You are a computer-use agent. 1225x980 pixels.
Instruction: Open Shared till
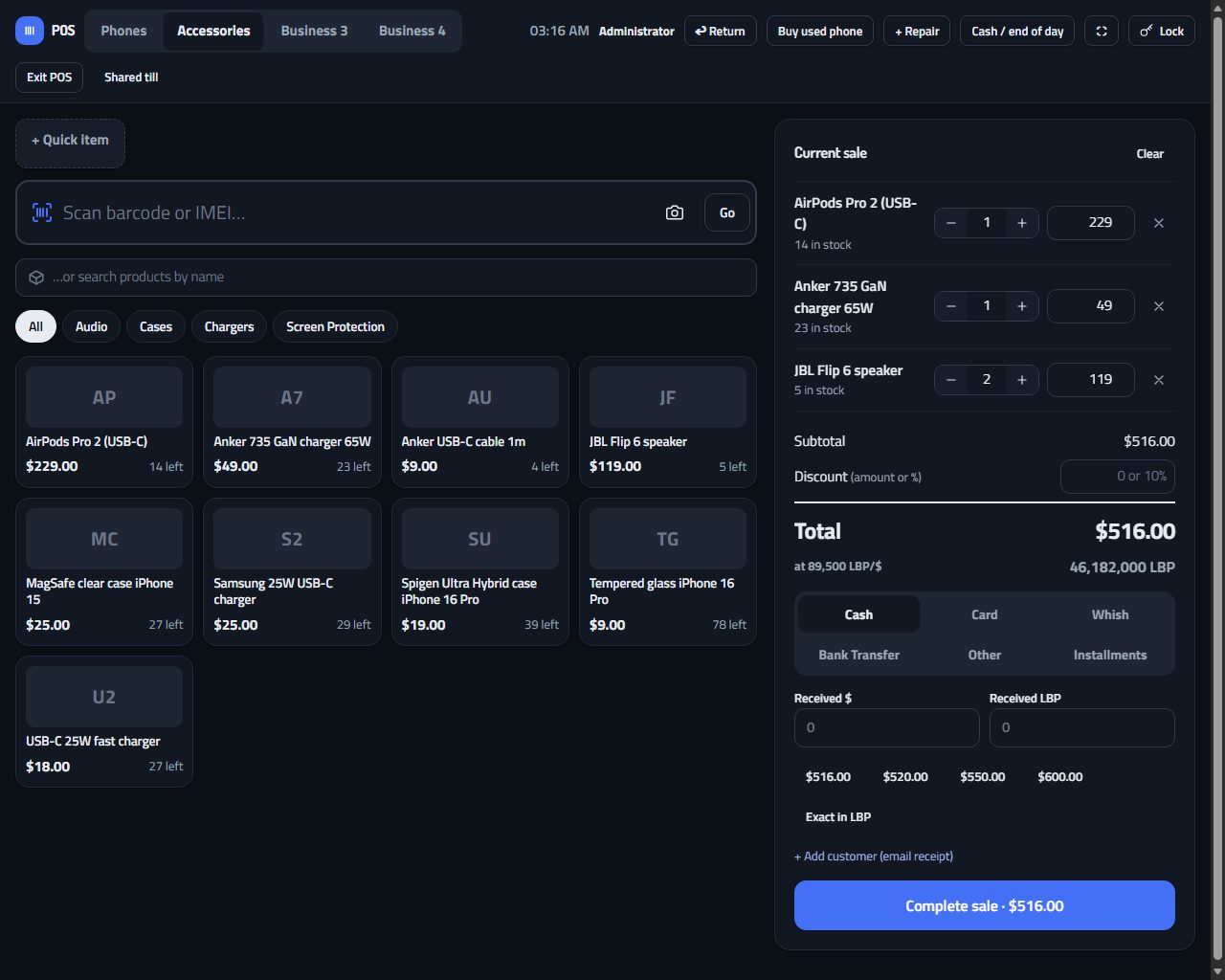131,77
